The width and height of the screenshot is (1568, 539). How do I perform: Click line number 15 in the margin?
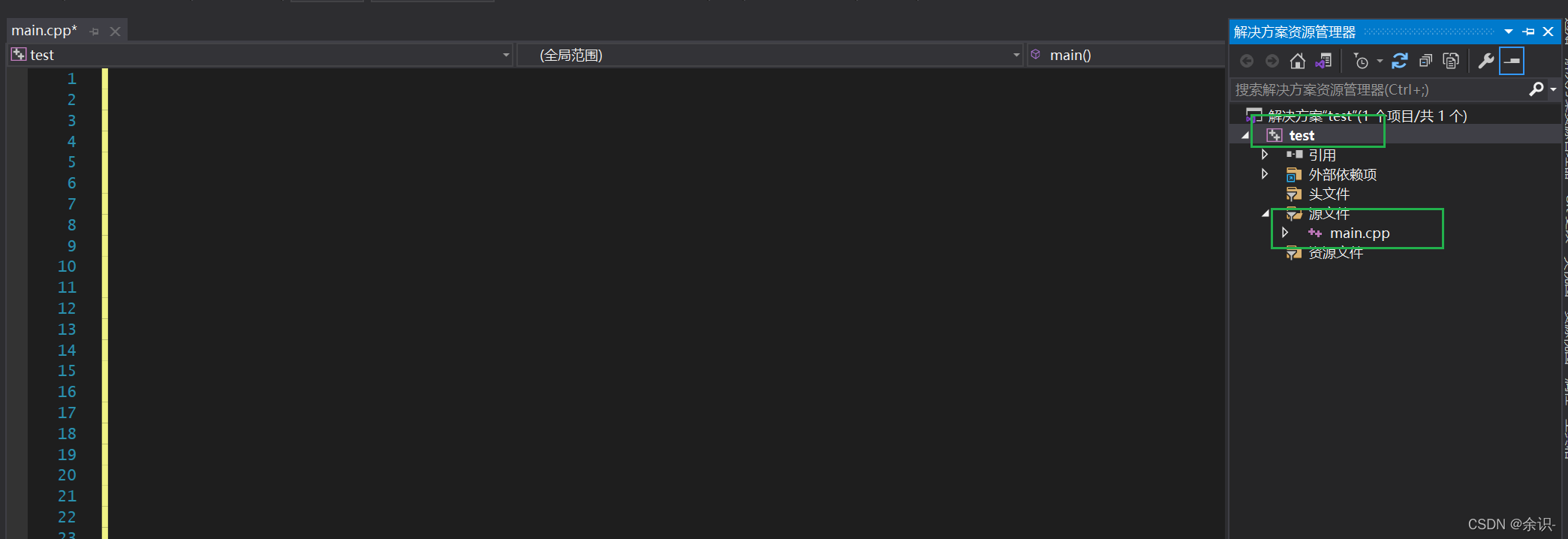coord(67,370)
